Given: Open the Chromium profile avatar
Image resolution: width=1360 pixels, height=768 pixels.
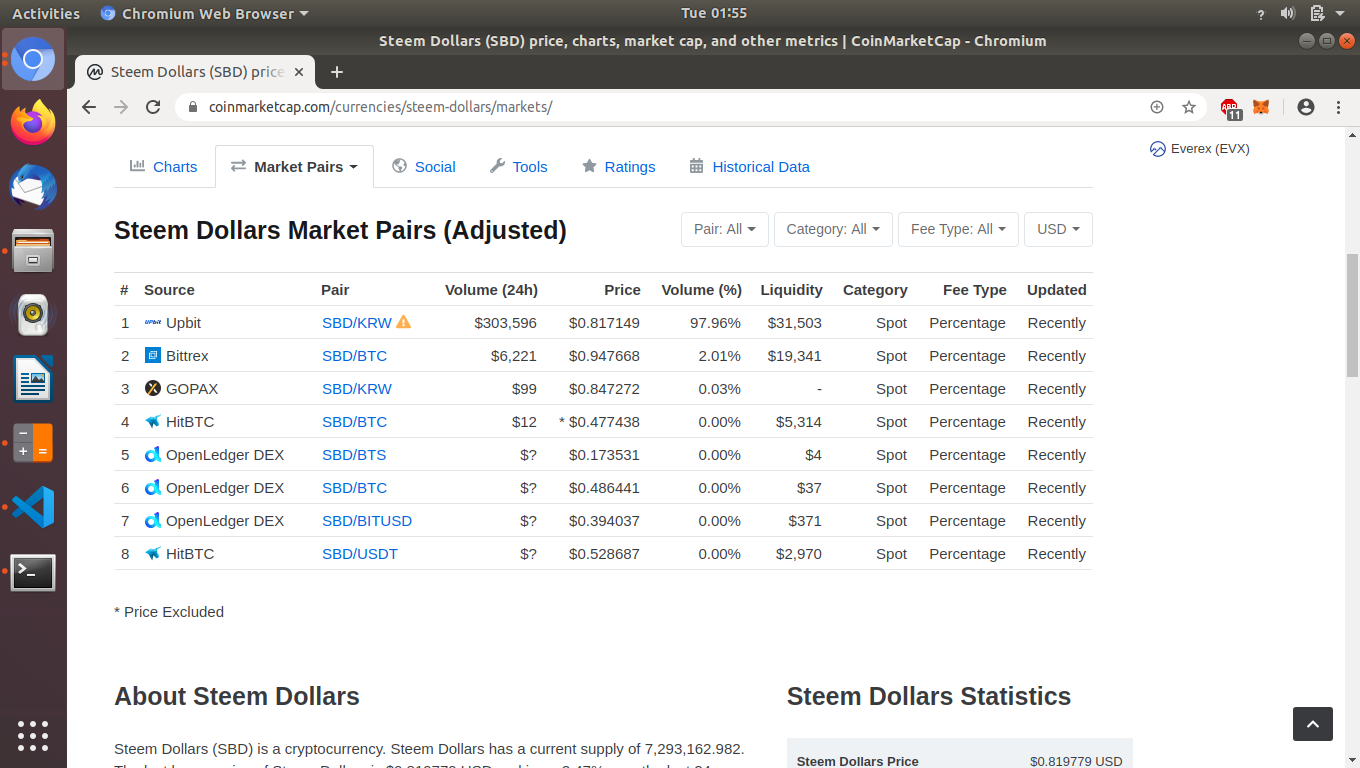Looking at the screenshot, I should tap(1306, 107).
